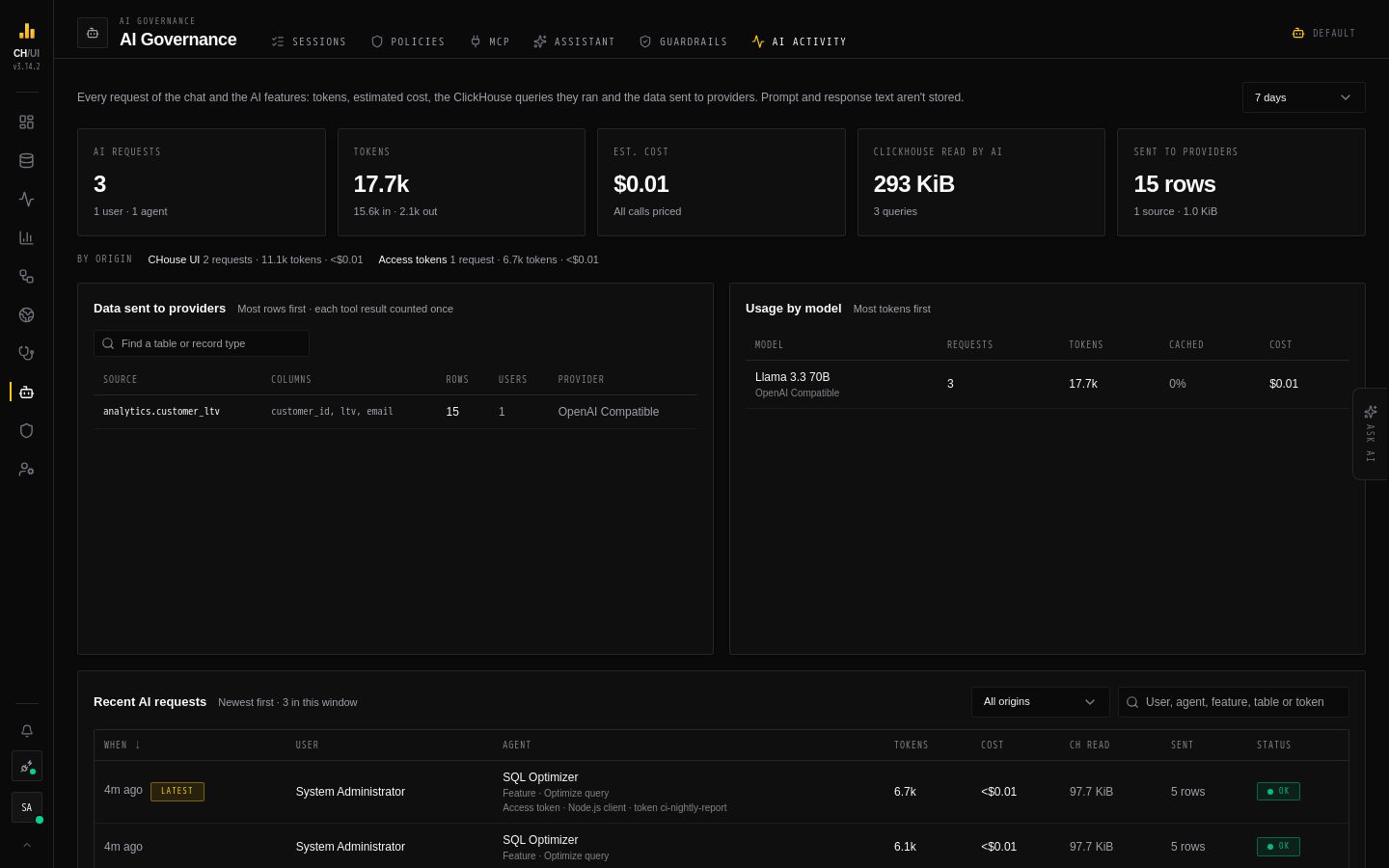Click the CHouse UI origin filter
Screen dimensions: 1389x868
point(256,259)
